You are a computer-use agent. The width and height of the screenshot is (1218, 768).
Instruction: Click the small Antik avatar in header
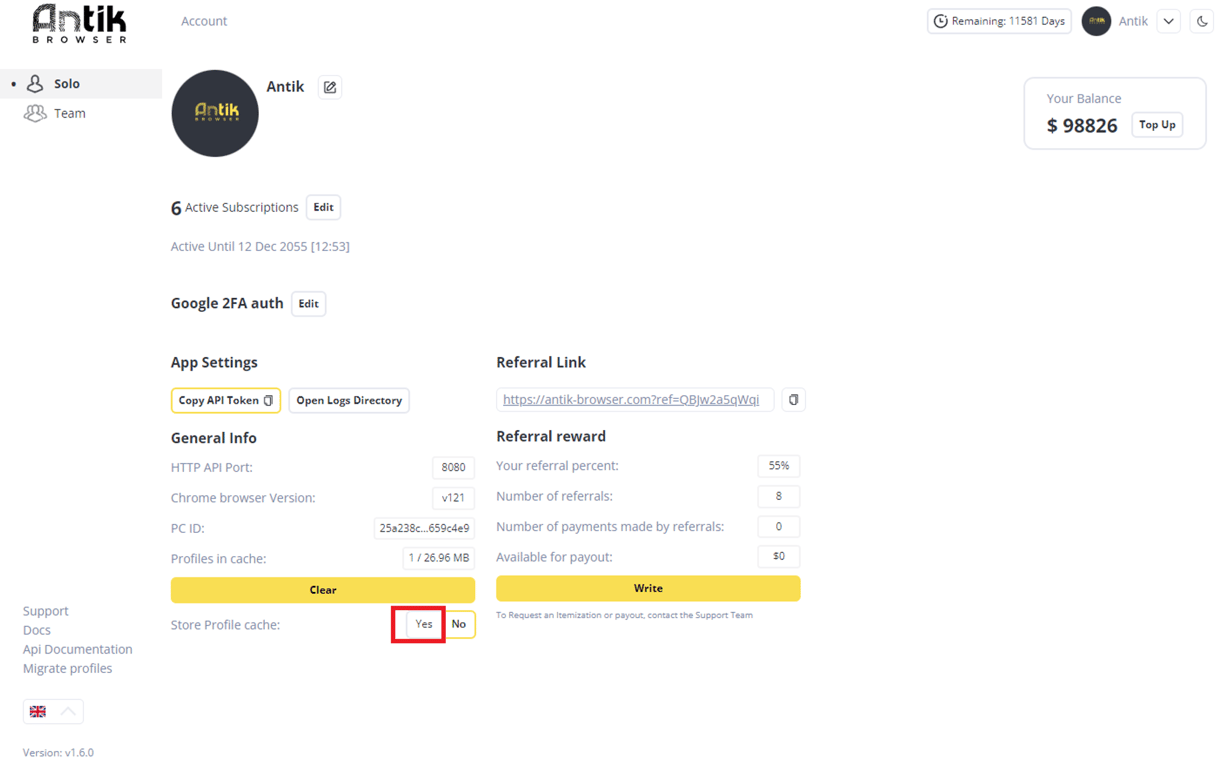pos(1096,21)
